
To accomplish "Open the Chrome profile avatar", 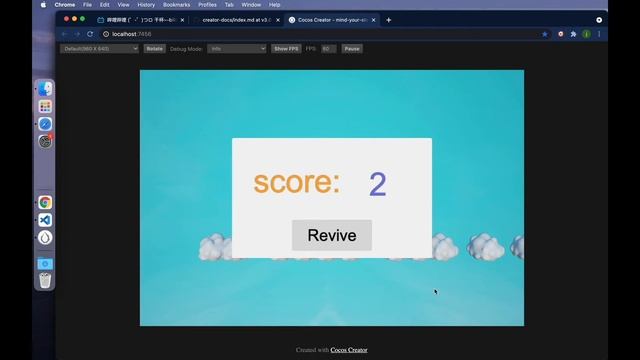I will pos(587,34).
